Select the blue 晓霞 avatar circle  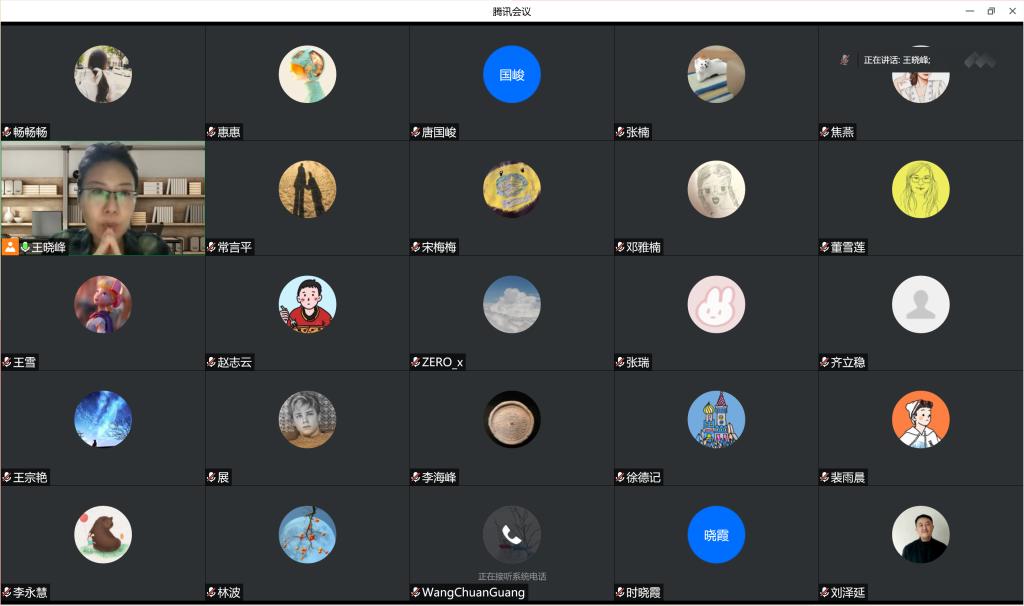[716, 535]
